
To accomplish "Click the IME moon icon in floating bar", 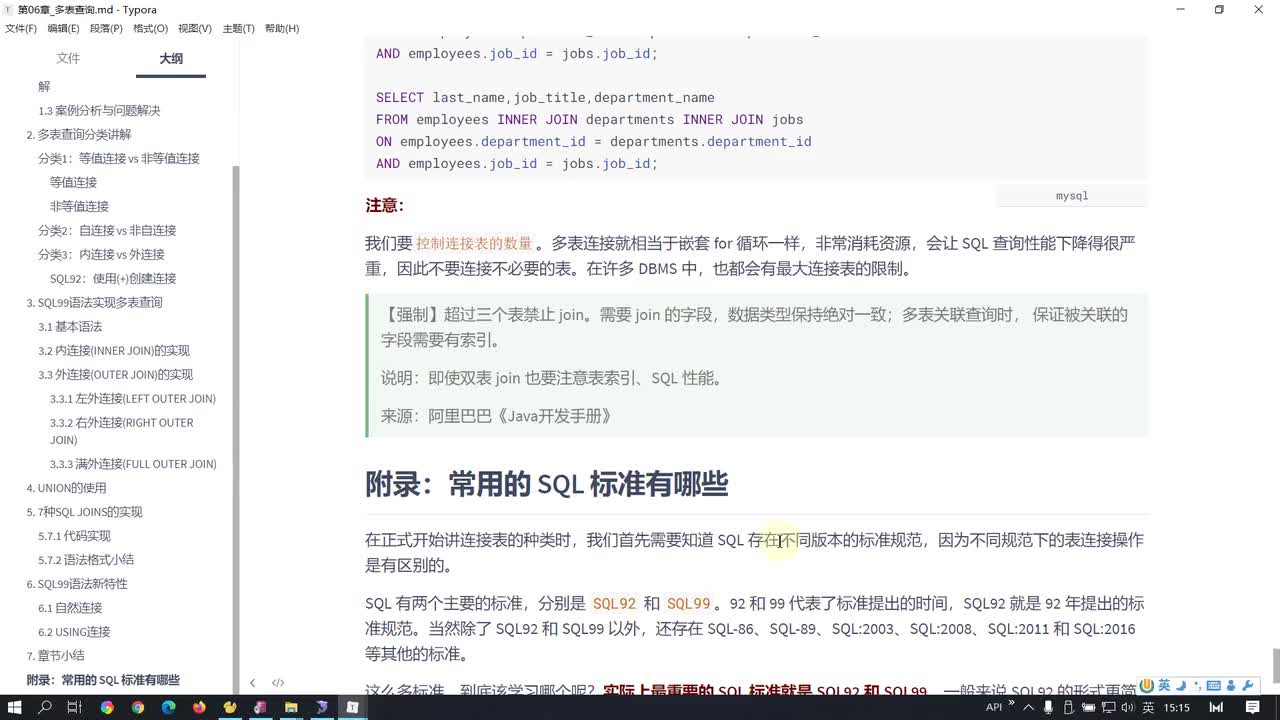I will tap(1180, 685).
